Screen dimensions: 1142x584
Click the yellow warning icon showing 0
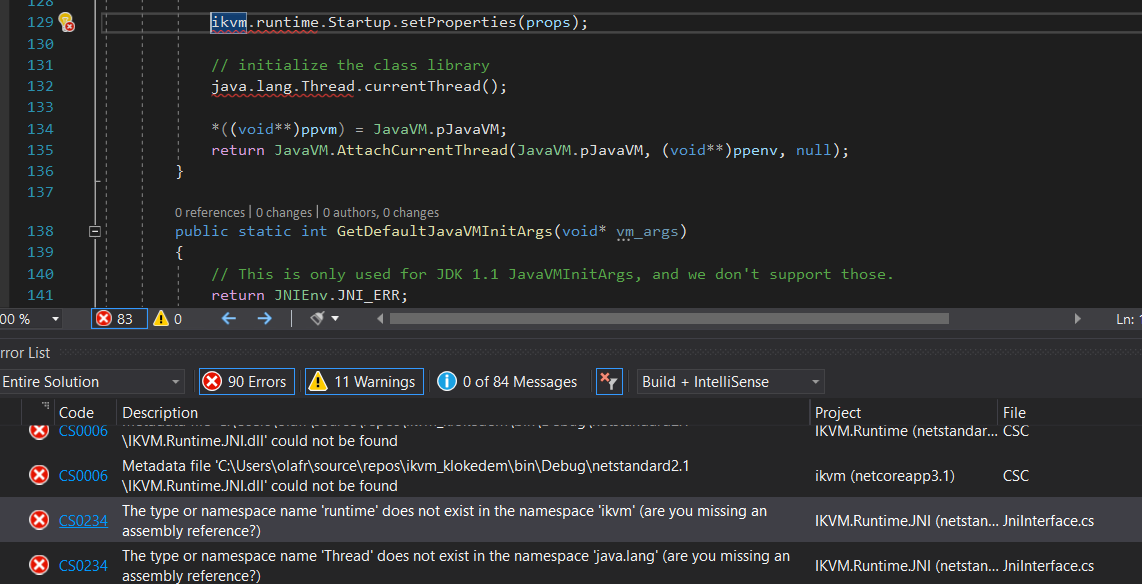pos(162,318)
